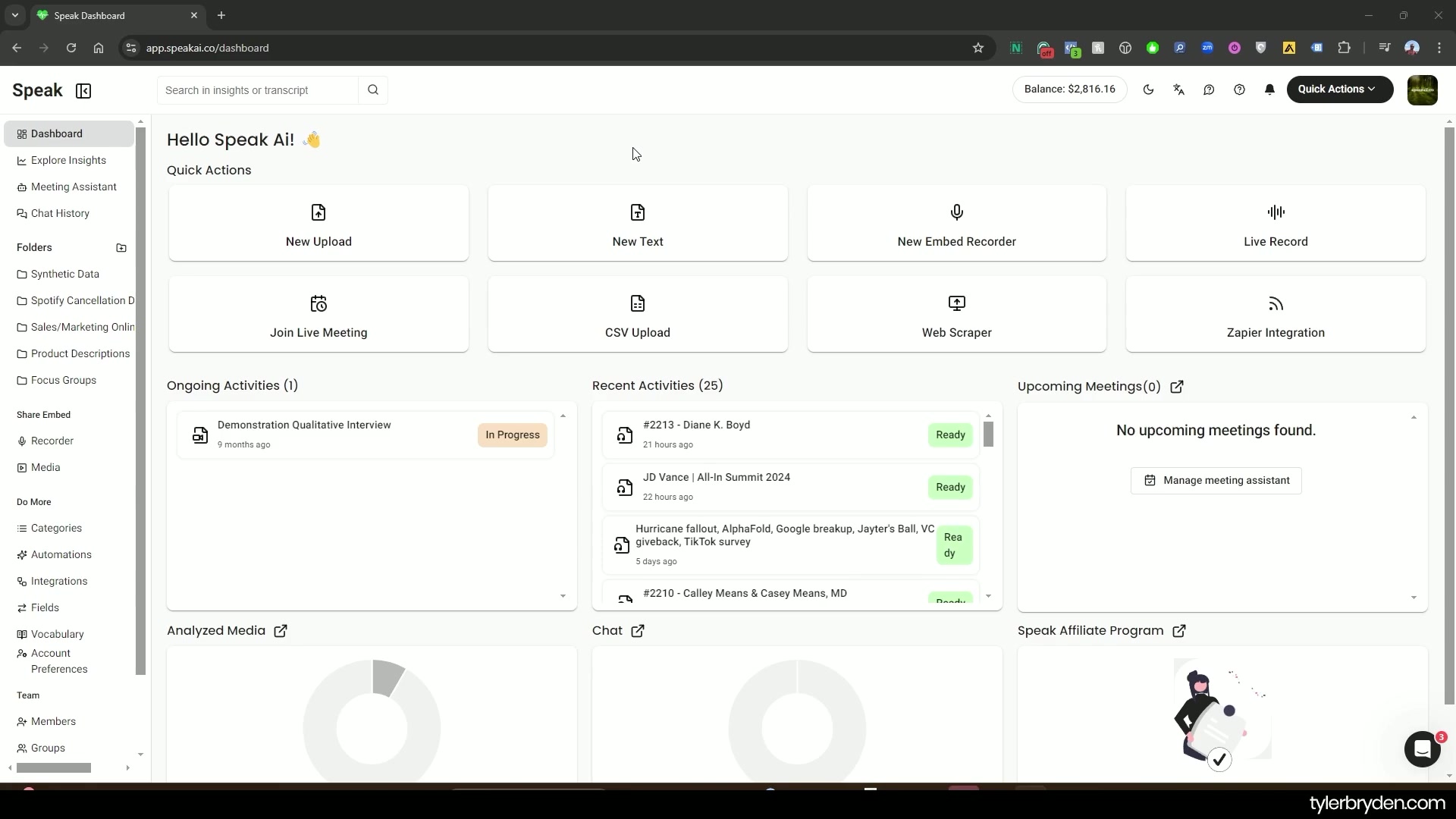Focus the search in insights field
1456x819 pixels.
coord(258,90)
